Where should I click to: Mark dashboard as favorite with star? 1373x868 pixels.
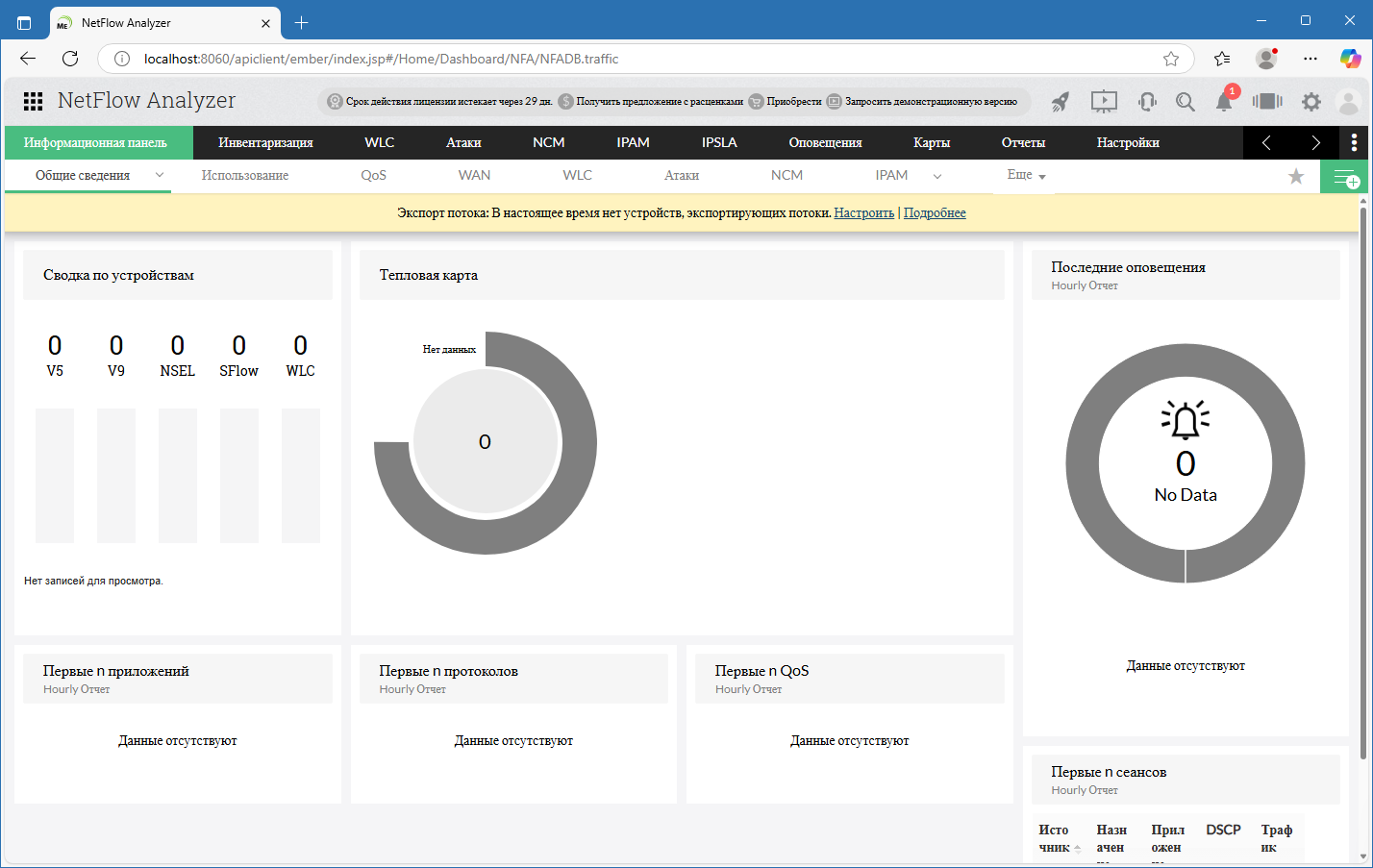pos(1296,176)
